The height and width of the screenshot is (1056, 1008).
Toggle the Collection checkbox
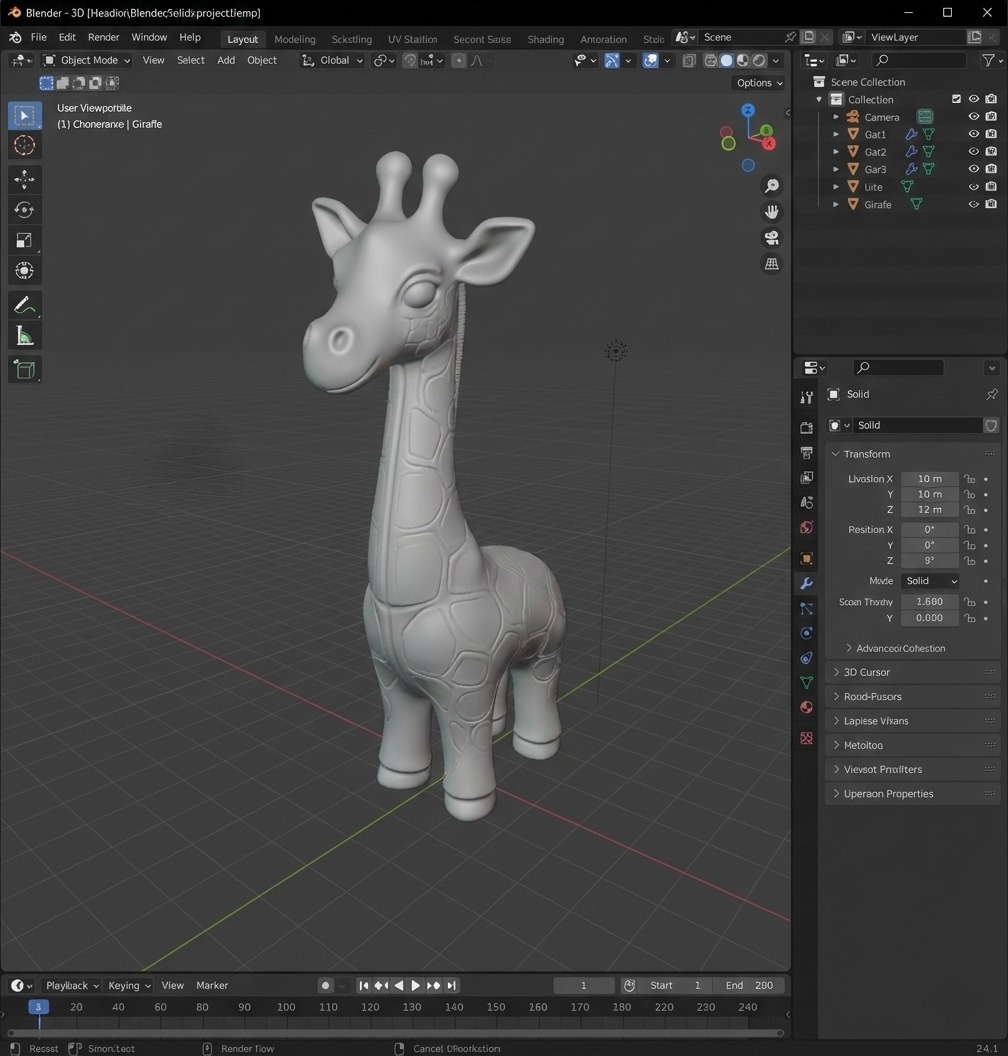[956, 99]
